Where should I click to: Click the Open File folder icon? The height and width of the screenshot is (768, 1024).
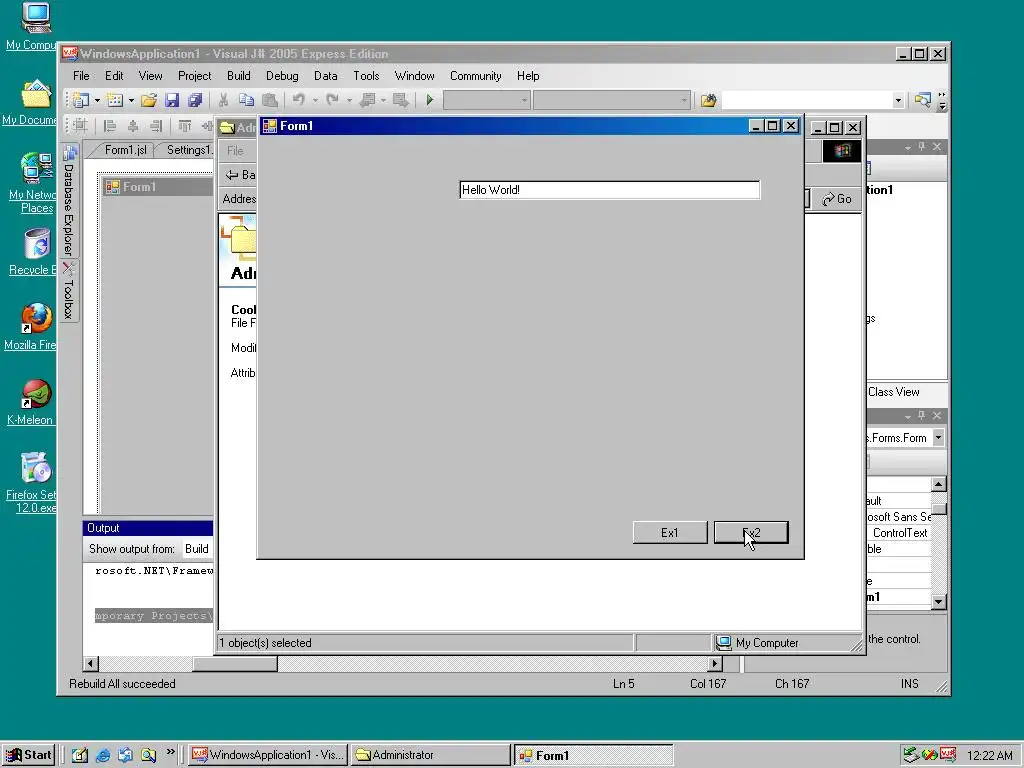point(149,100)
